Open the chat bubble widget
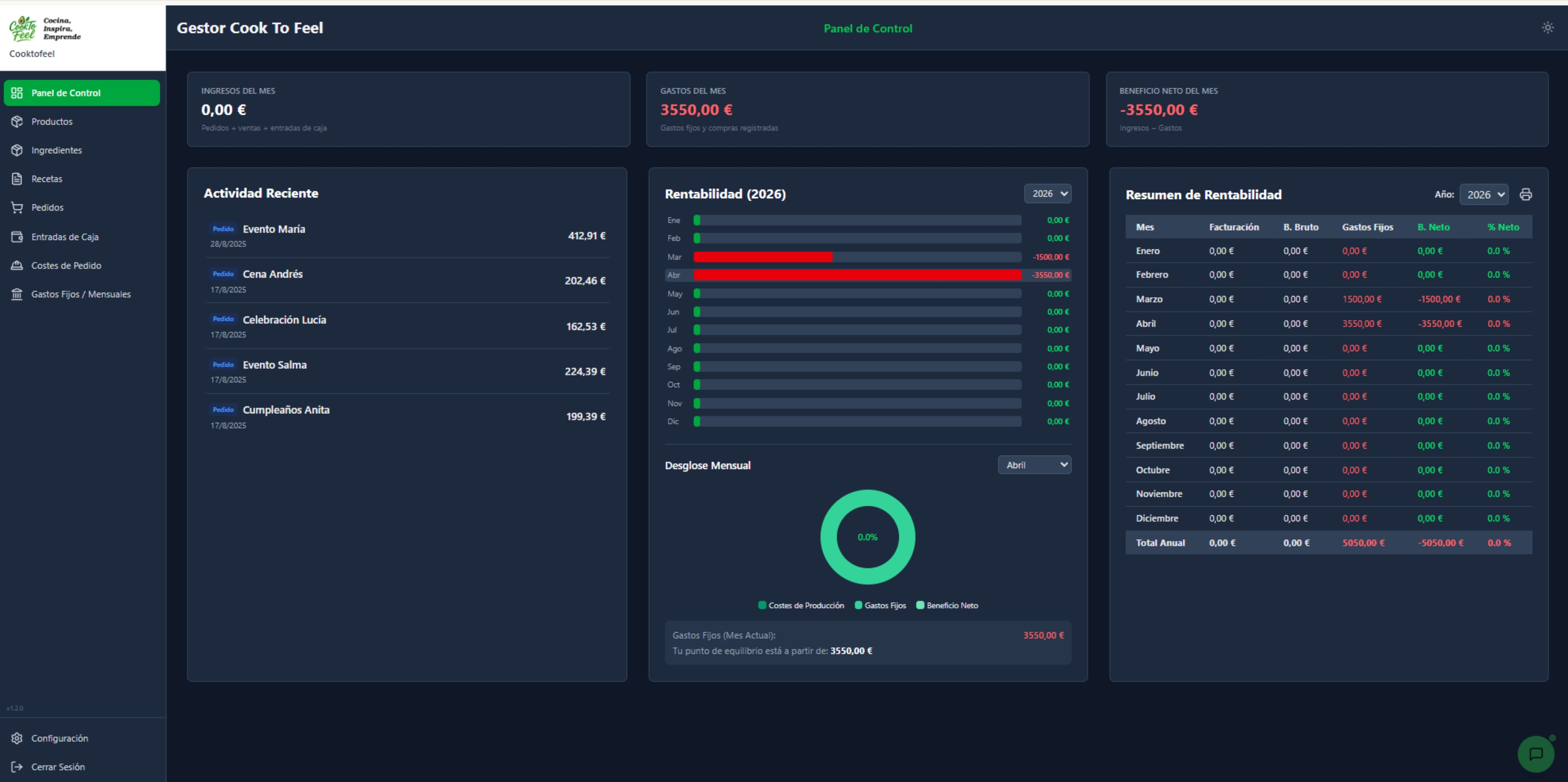The height and width of the screenshot is (782, 1568). pos(1535,753)
